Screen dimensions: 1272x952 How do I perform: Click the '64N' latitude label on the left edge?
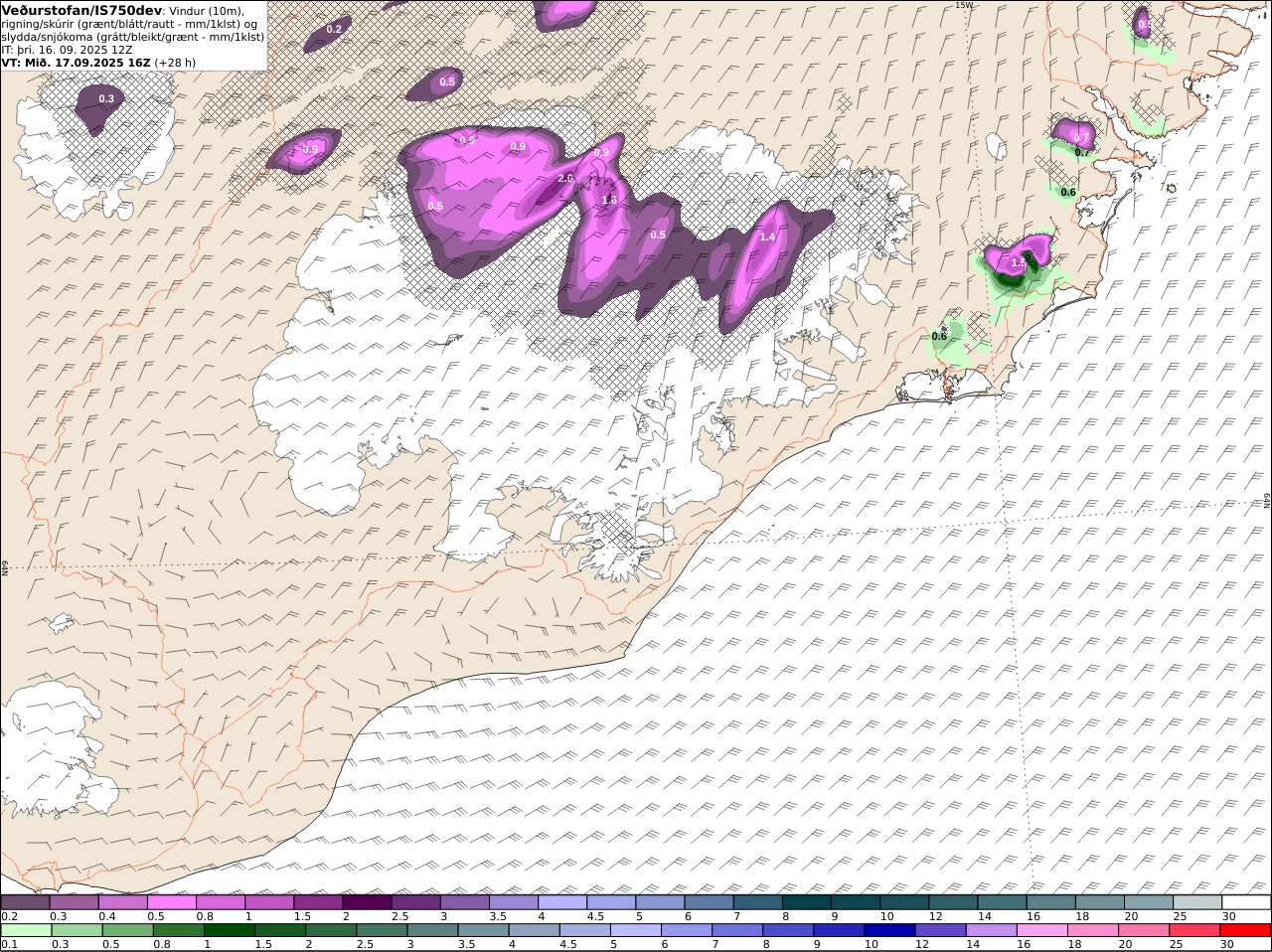tap(5, 567)
